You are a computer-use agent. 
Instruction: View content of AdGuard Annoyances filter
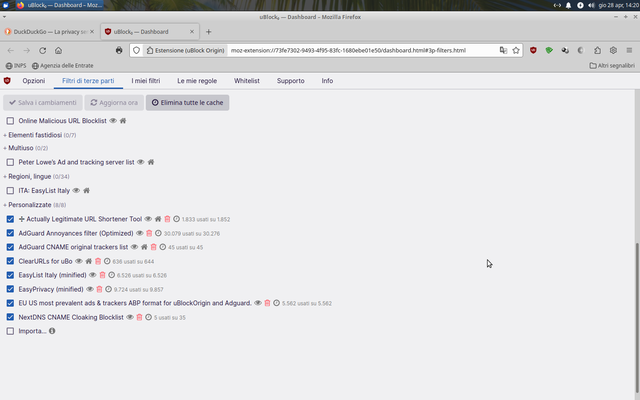pyautogui.click(x=140, y=233)
